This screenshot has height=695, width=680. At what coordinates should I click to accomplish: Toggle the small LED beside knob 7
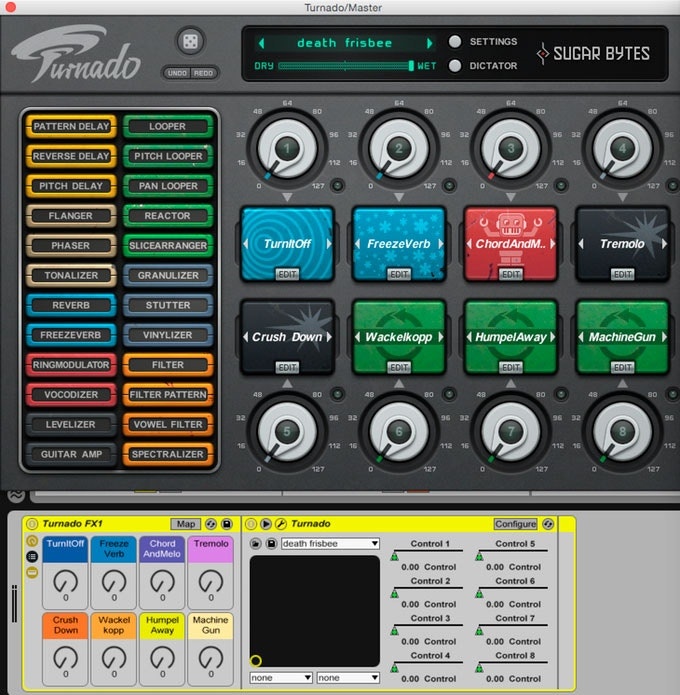tap(561, 394)
